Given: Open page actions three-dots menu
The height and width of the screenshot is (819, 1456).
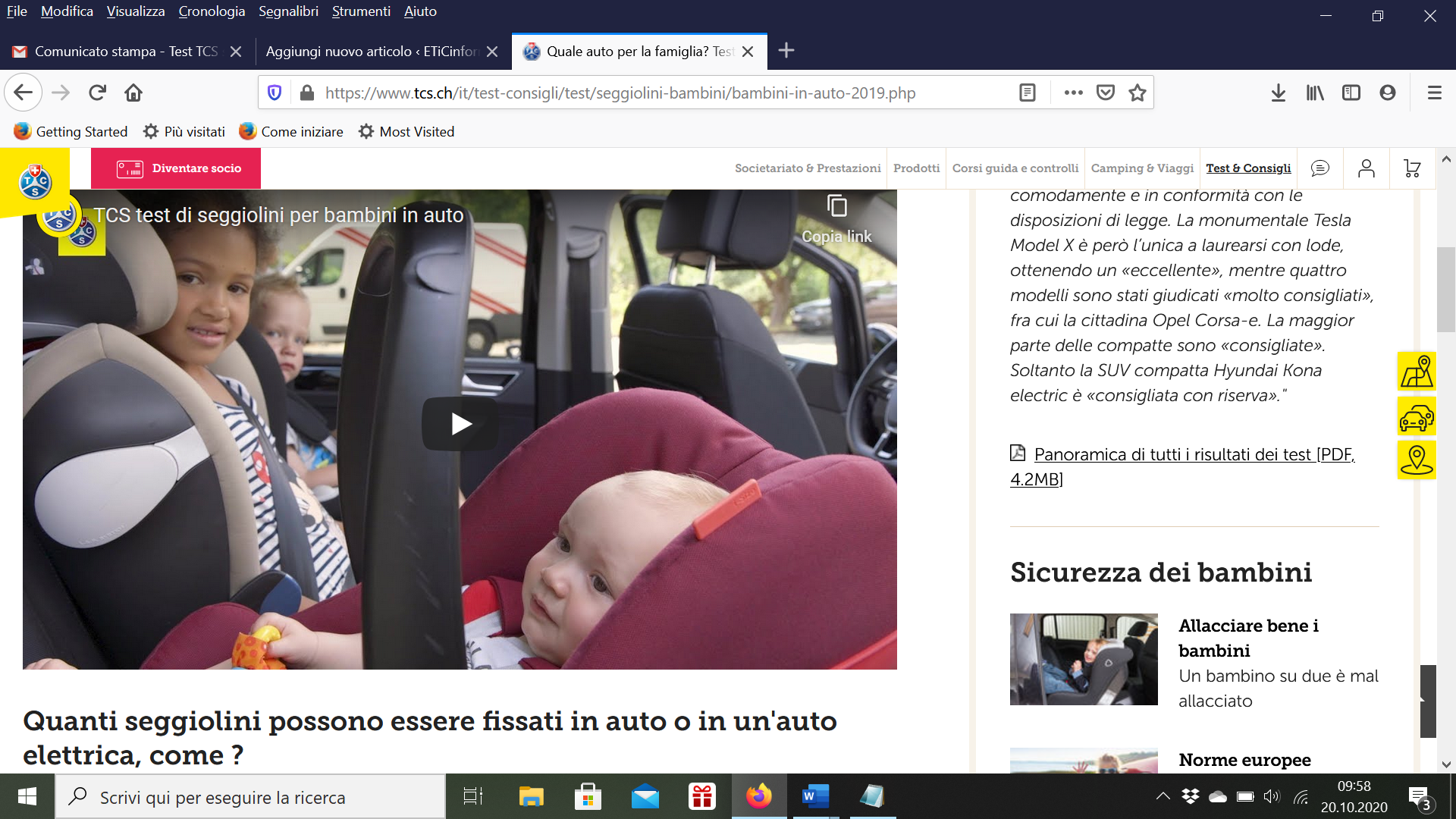Looking at the screenshot, I should pyautogui.click(x=1073, y=93).
